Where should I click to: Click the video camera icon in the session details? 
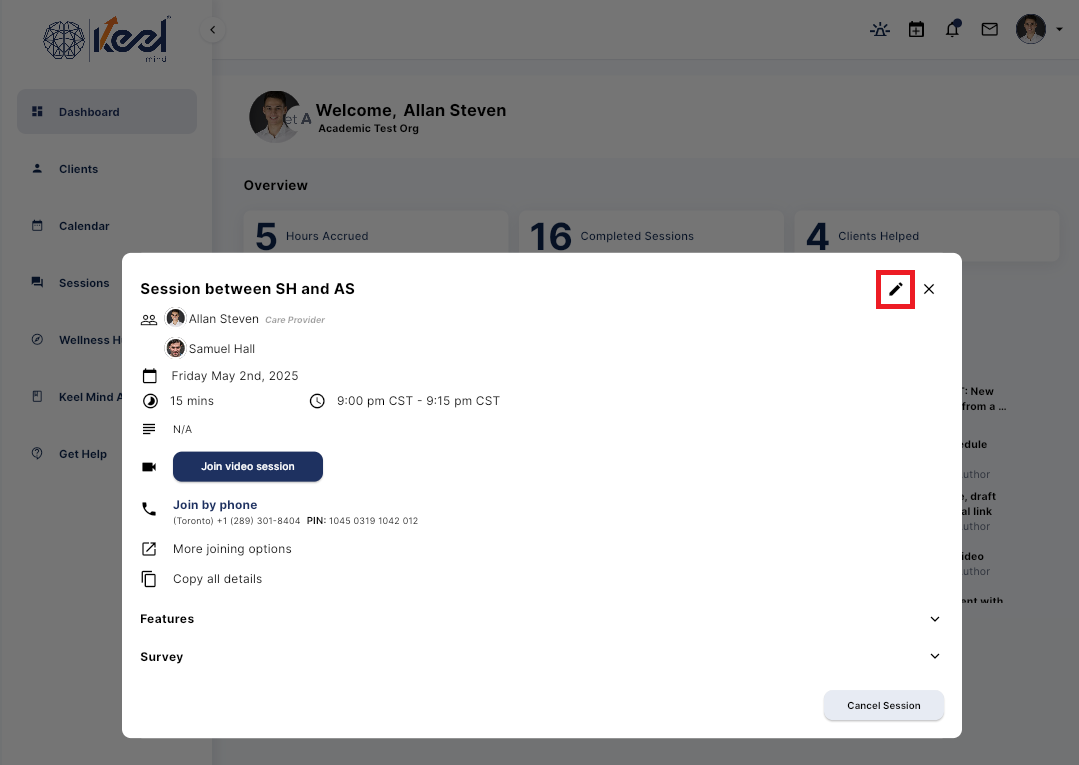point(149,466)
